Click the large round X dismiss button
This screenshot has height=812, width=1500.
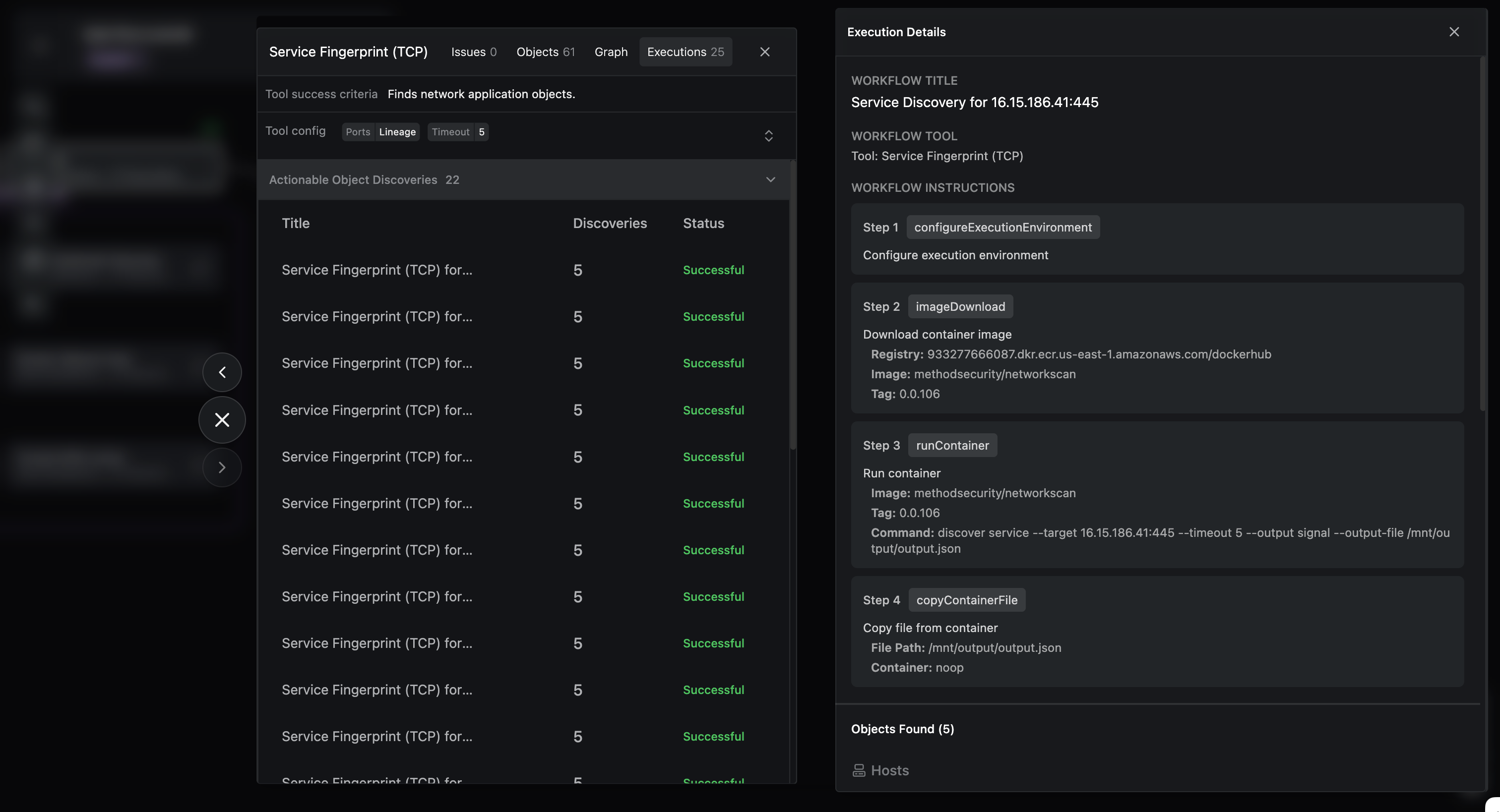point(222,420)
